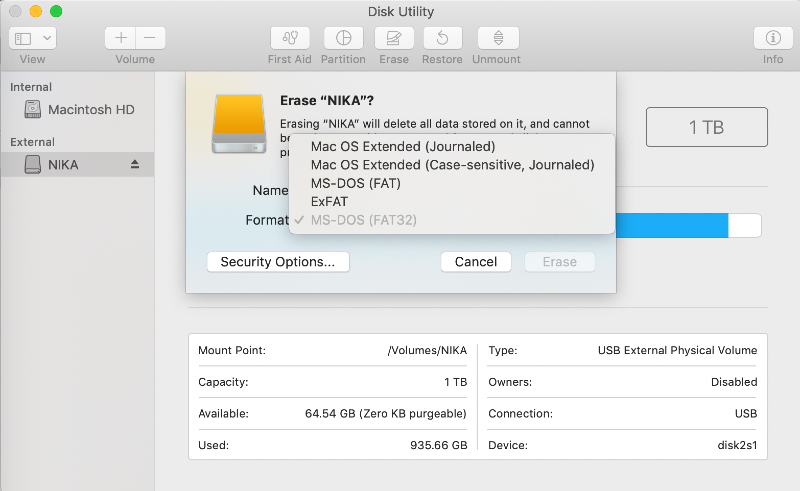Click the yellow NIKA drive image
Image resolution: width=800 pixels, height=491 pixels.
pos(239,124)
